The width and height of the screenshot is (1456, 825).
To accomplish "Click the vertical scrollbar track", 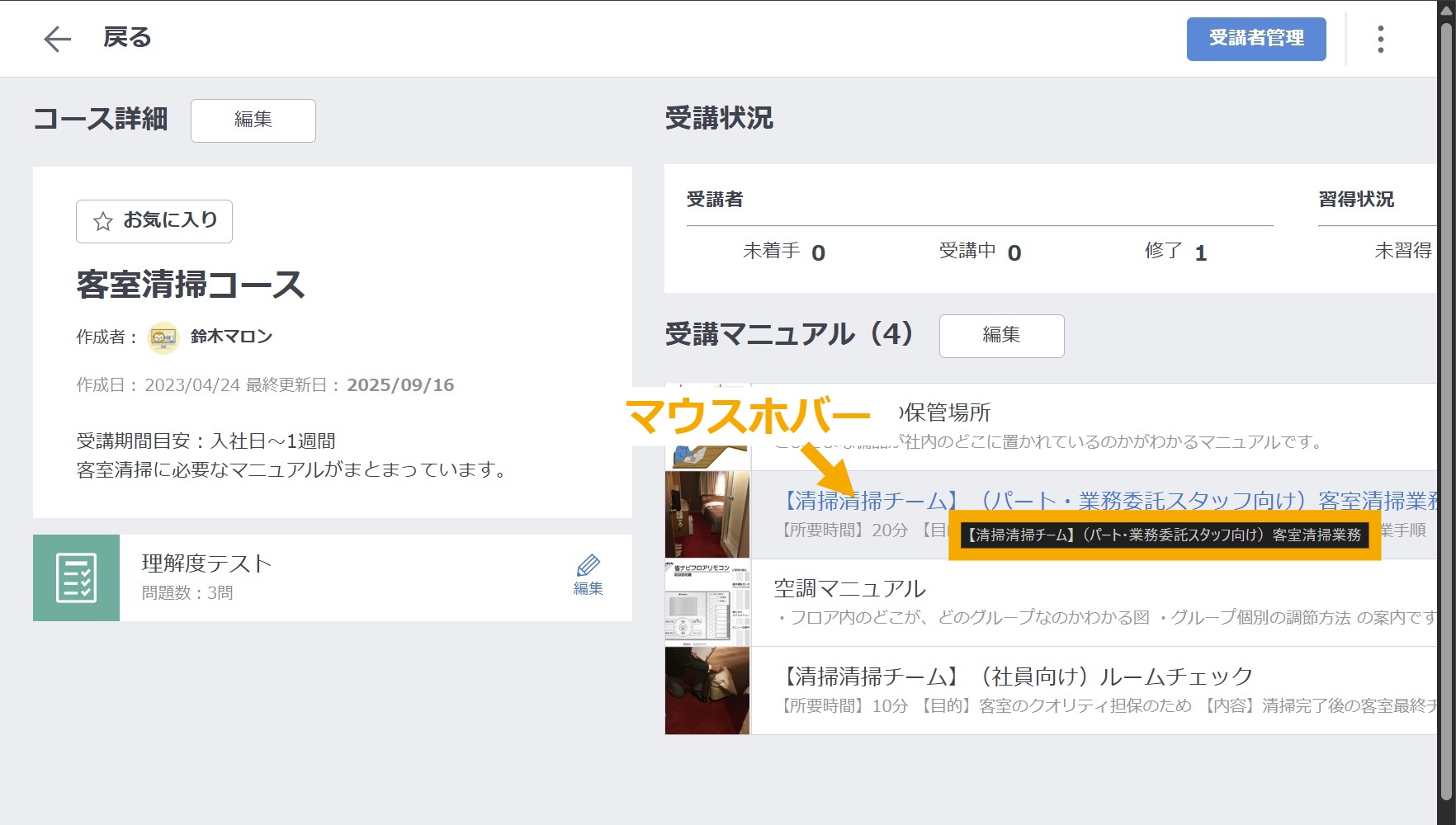I will [x=1446, y=412].
